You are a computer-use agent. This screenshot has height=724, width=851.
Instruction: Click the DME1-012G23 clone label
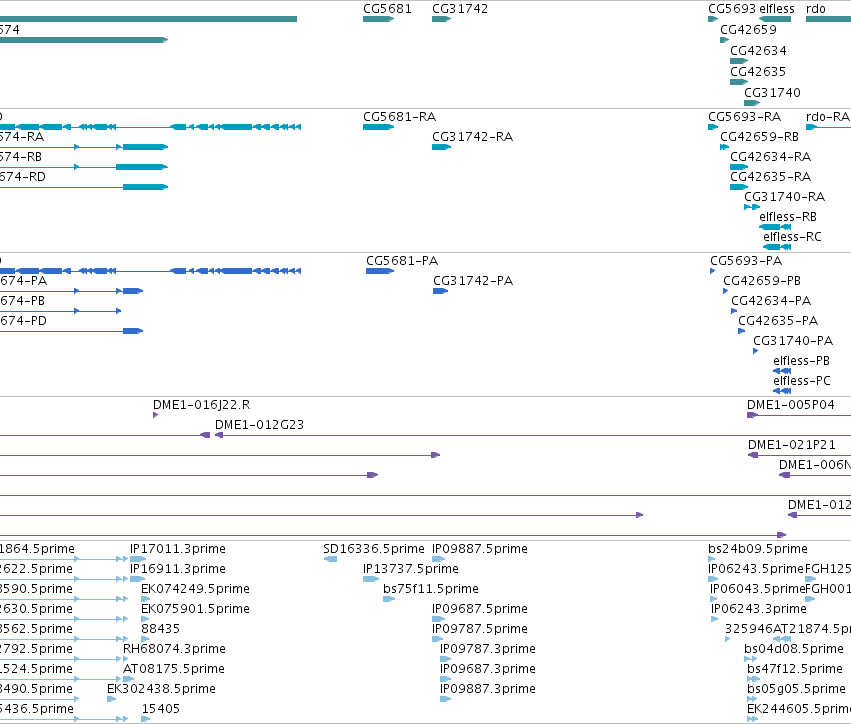(x=259, y=425)
